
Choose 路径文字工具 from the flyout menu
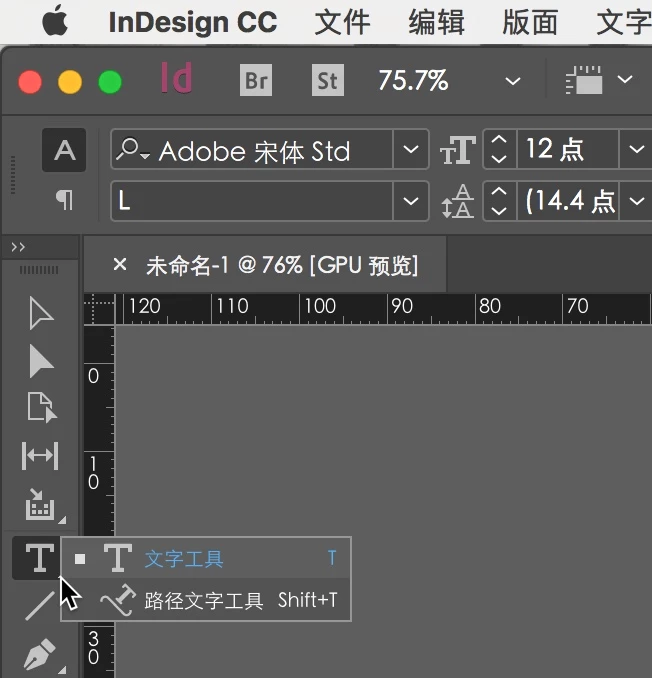206,600
